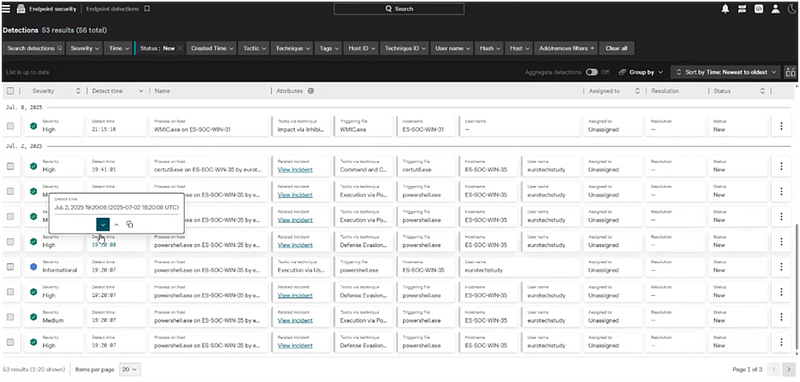Select all detections via header checkbox
This screenshot has height=382, width=800.
(x=10, y=91)
